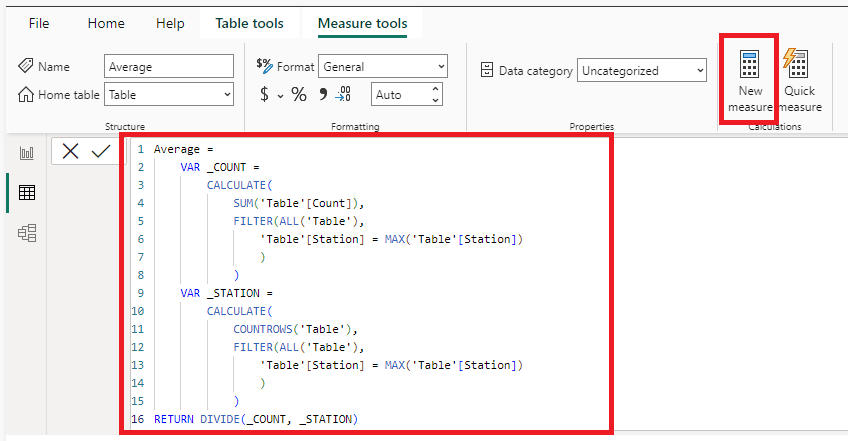The width and height of the screenshot is (848, 441).
Task: Click CALCULATE( on line 3
Action: click(x=240, y=185)
